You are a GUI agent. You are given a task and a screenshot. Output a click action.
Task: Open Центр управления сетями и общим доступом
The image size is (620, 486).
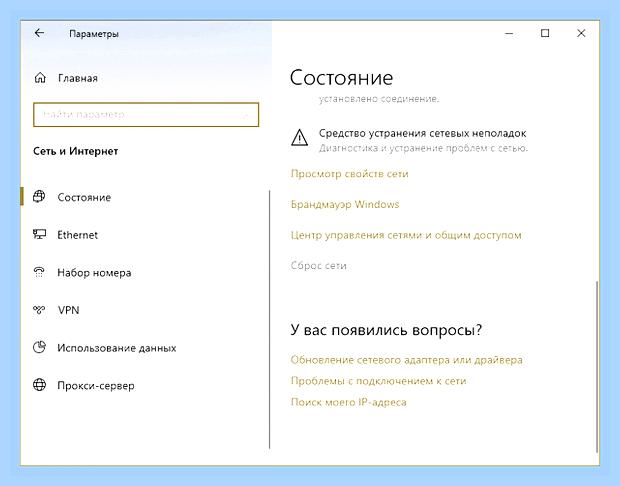pyautogui.click(x=406, y=235)
